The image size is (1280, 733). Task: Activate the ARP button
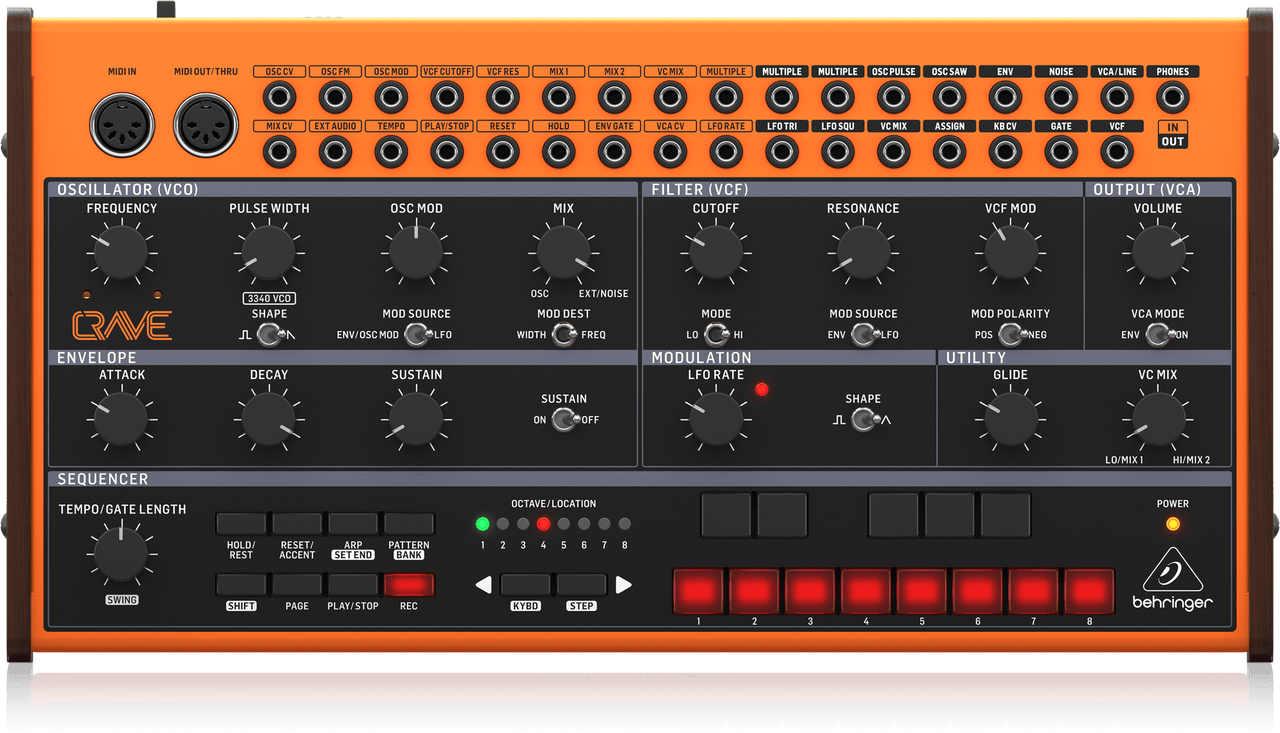coord(353,524)
